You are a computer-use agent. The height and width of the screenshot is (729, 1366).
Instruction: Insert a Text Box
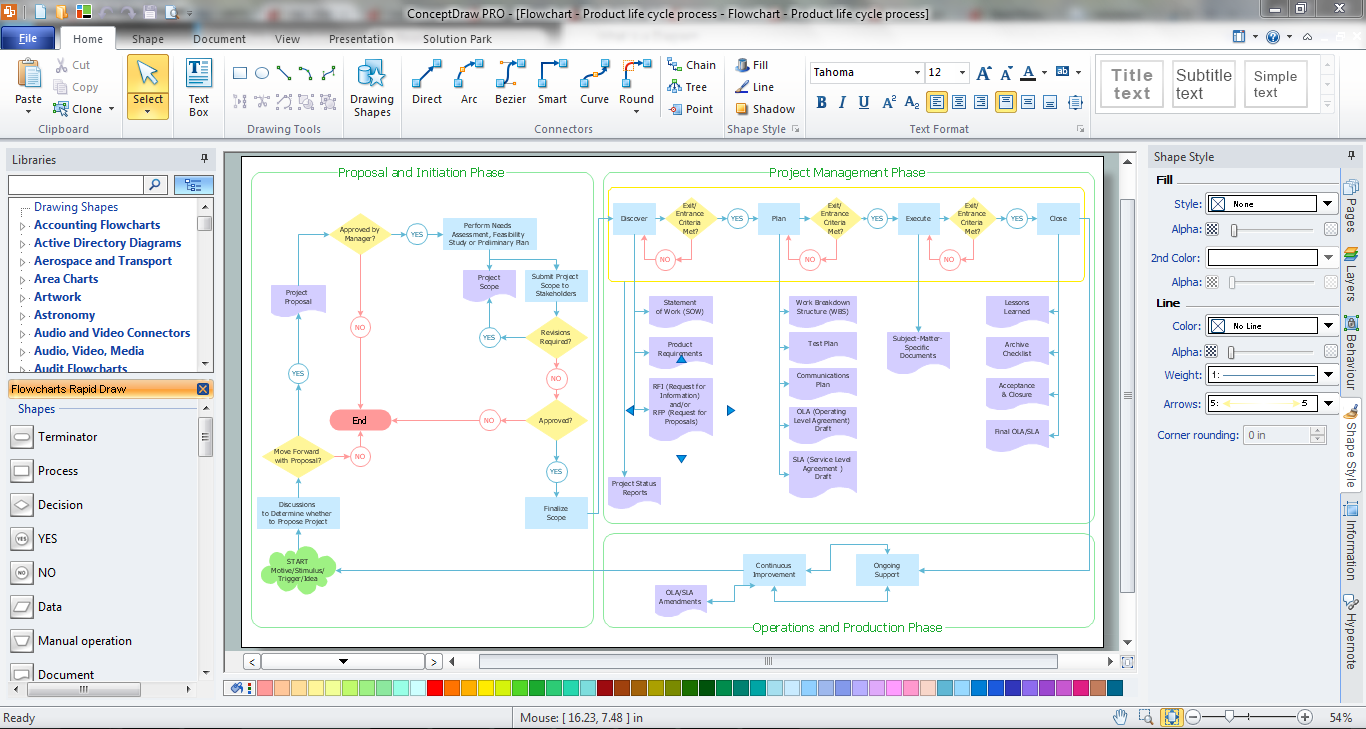point(199,88)
